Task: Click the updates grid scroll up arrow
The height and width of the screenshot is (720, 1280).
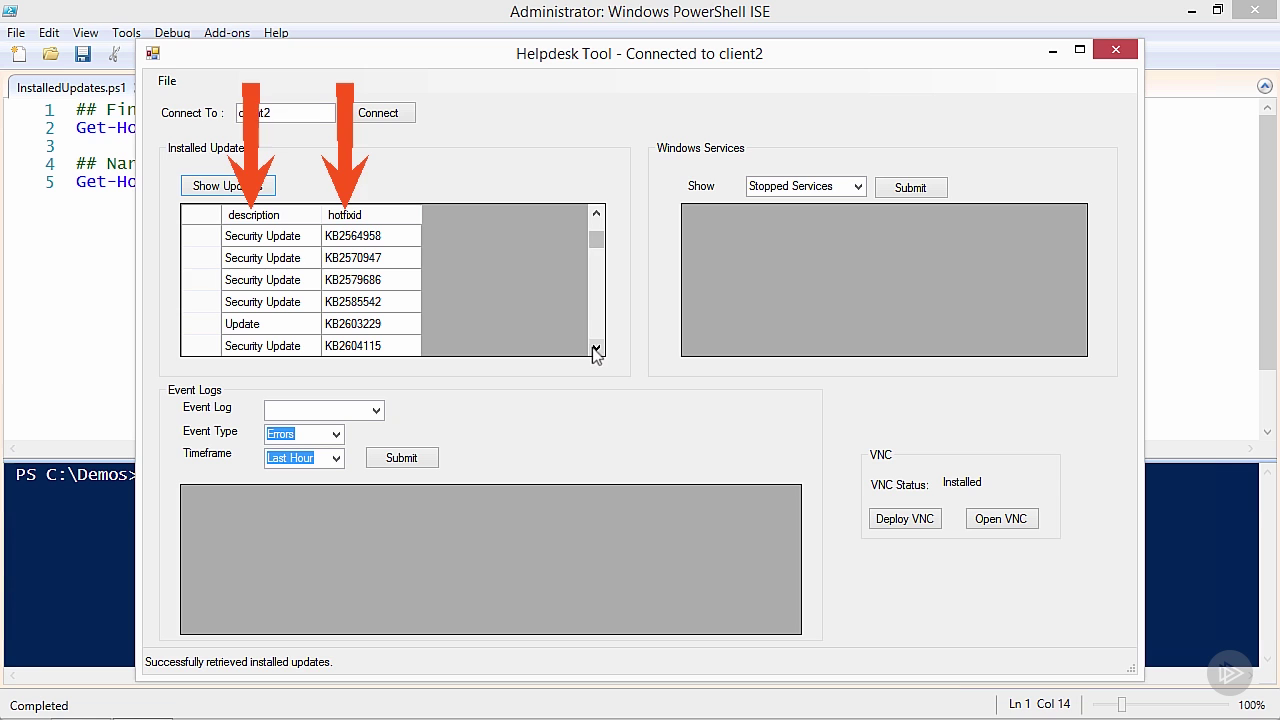Action: point(596,213)
